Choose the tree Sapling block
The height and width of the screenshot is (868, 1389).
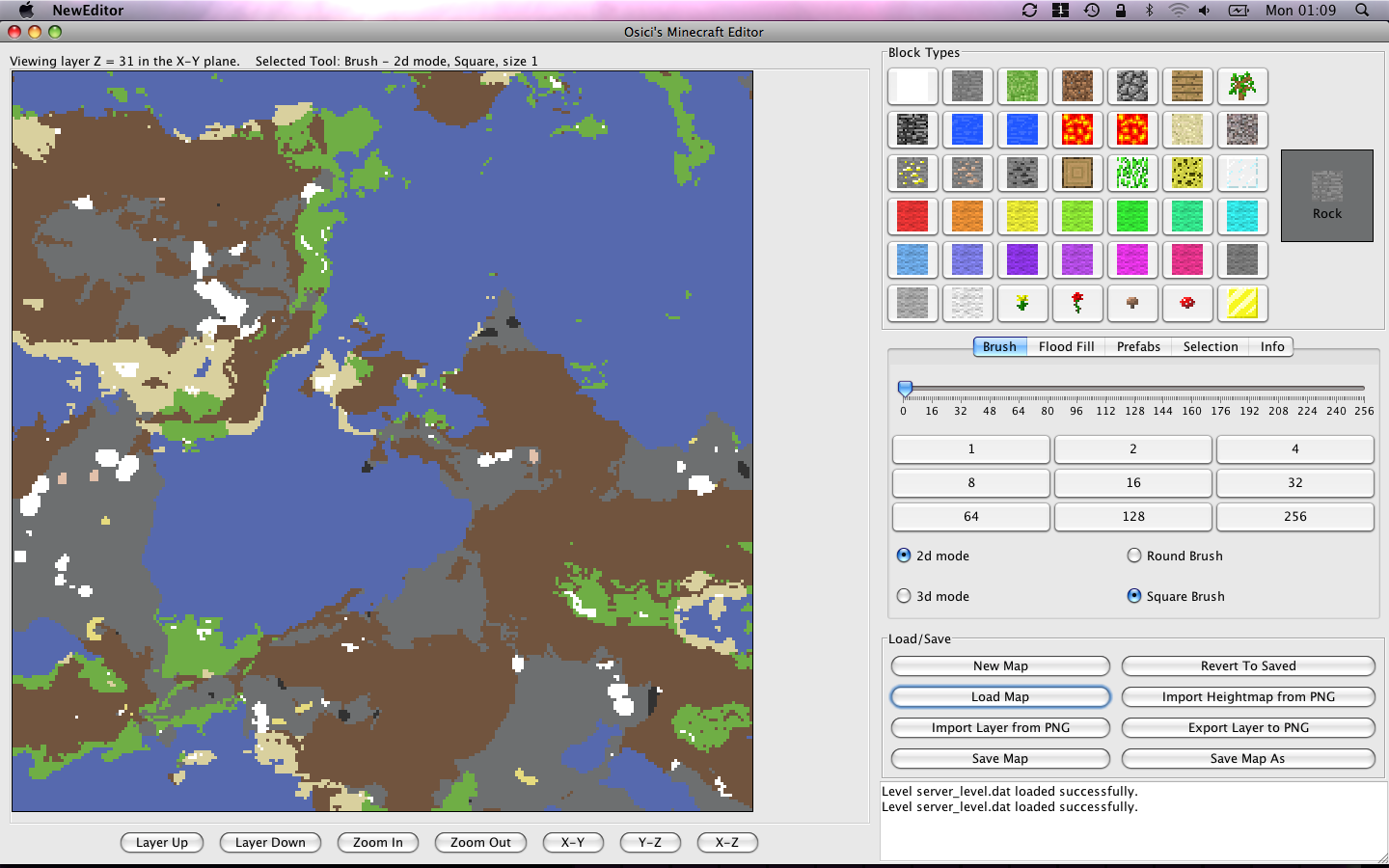pyautogui.click(x=1242, y=87)
